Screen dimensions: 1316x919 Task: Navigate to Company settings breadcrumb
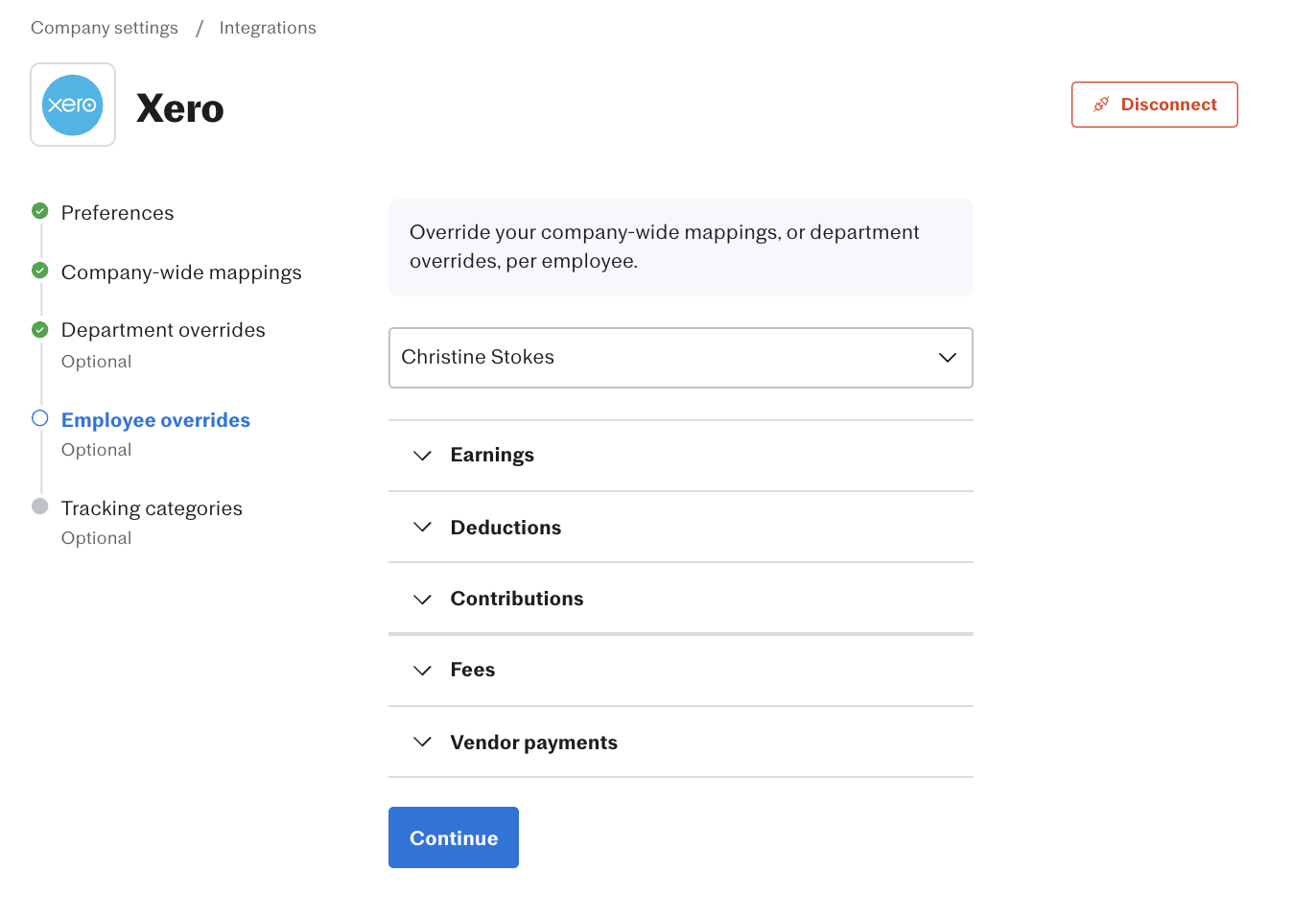click(x=105, y=28)
